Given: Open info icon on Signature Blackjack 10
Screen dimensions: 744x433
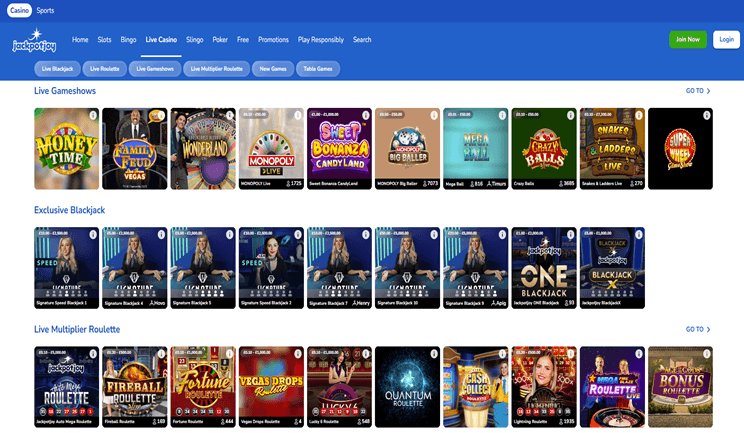Looking at the screenshot, I should [x=434, y=234].
